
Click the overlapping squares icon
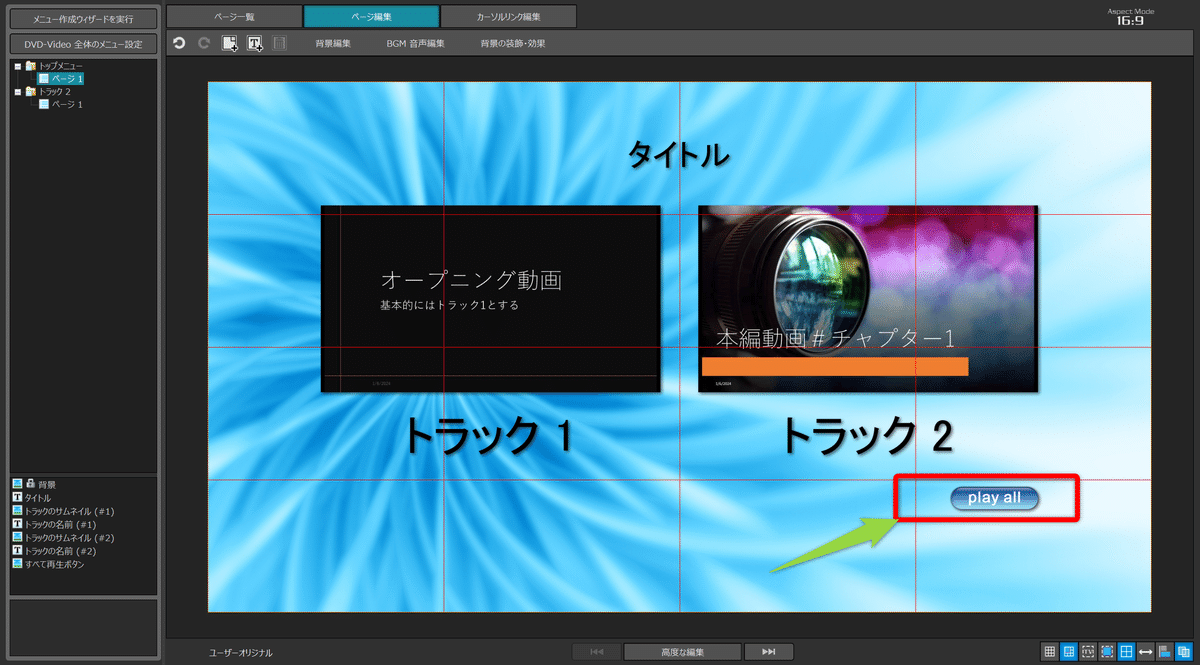(x=1185, y=652)
